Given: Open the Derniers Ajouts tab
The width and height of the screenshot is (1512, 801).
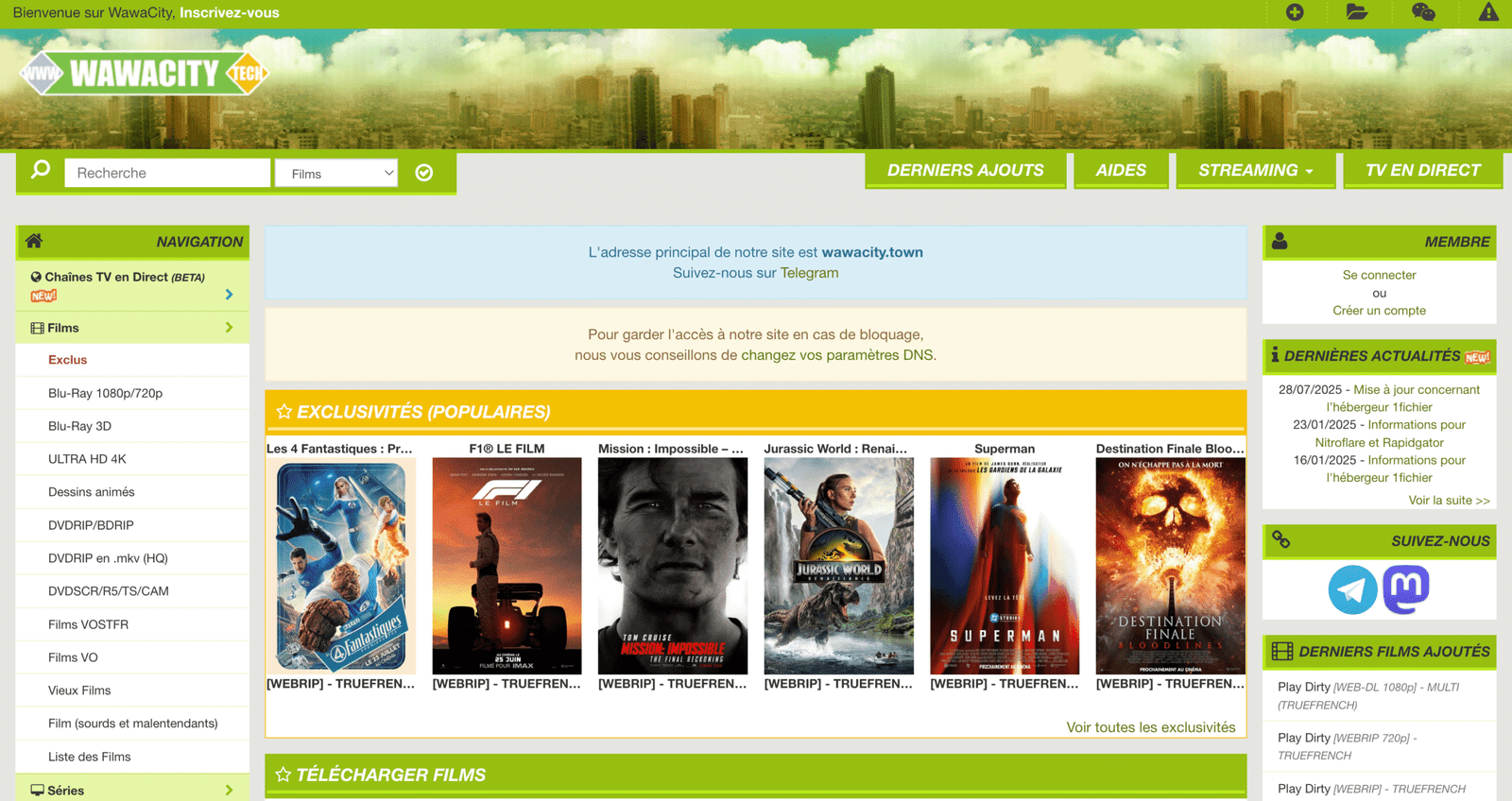Looking at the screenshot, I should (965, 170).
